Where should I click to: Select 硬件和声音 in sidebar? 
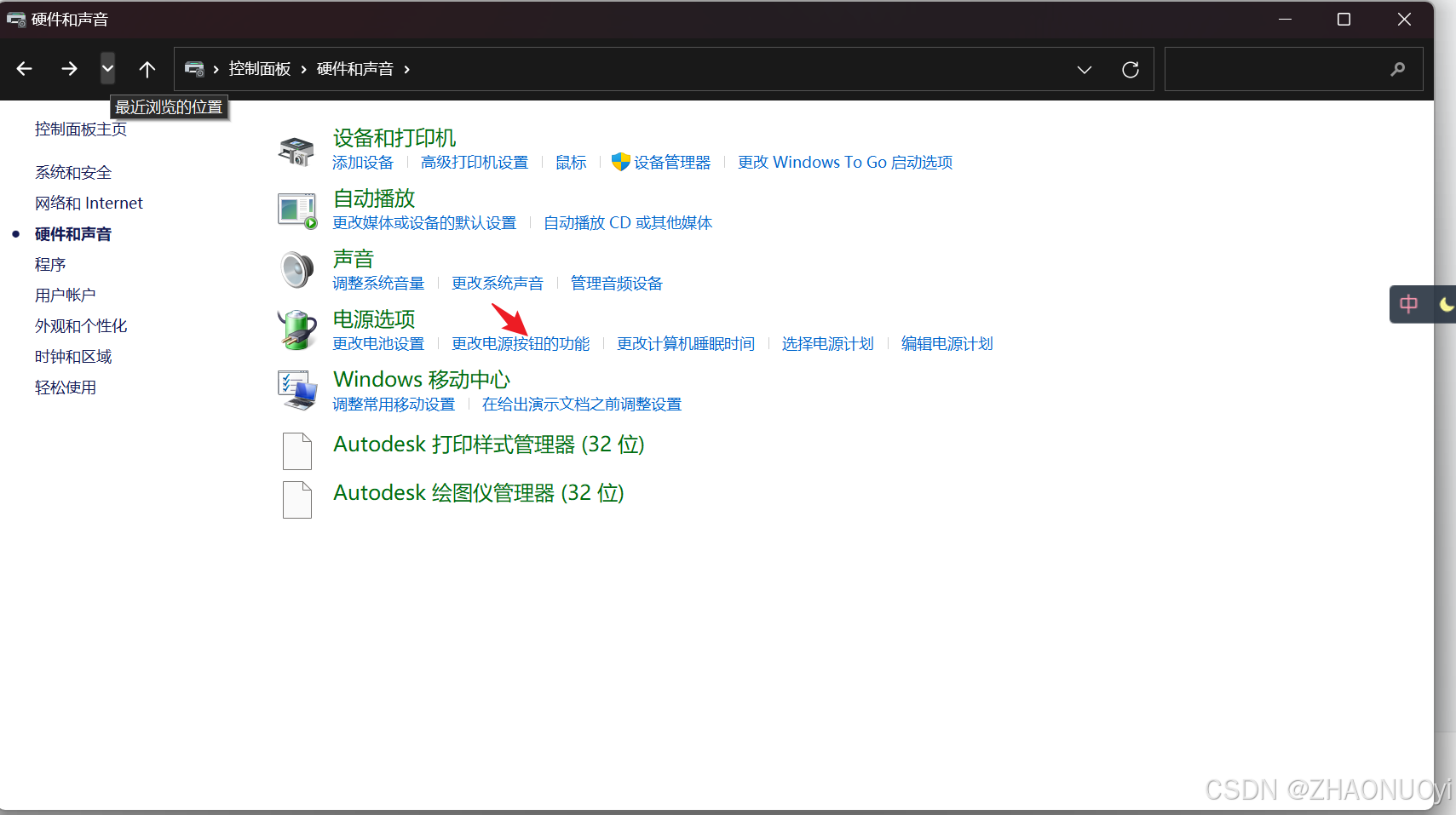click(73, 234)
